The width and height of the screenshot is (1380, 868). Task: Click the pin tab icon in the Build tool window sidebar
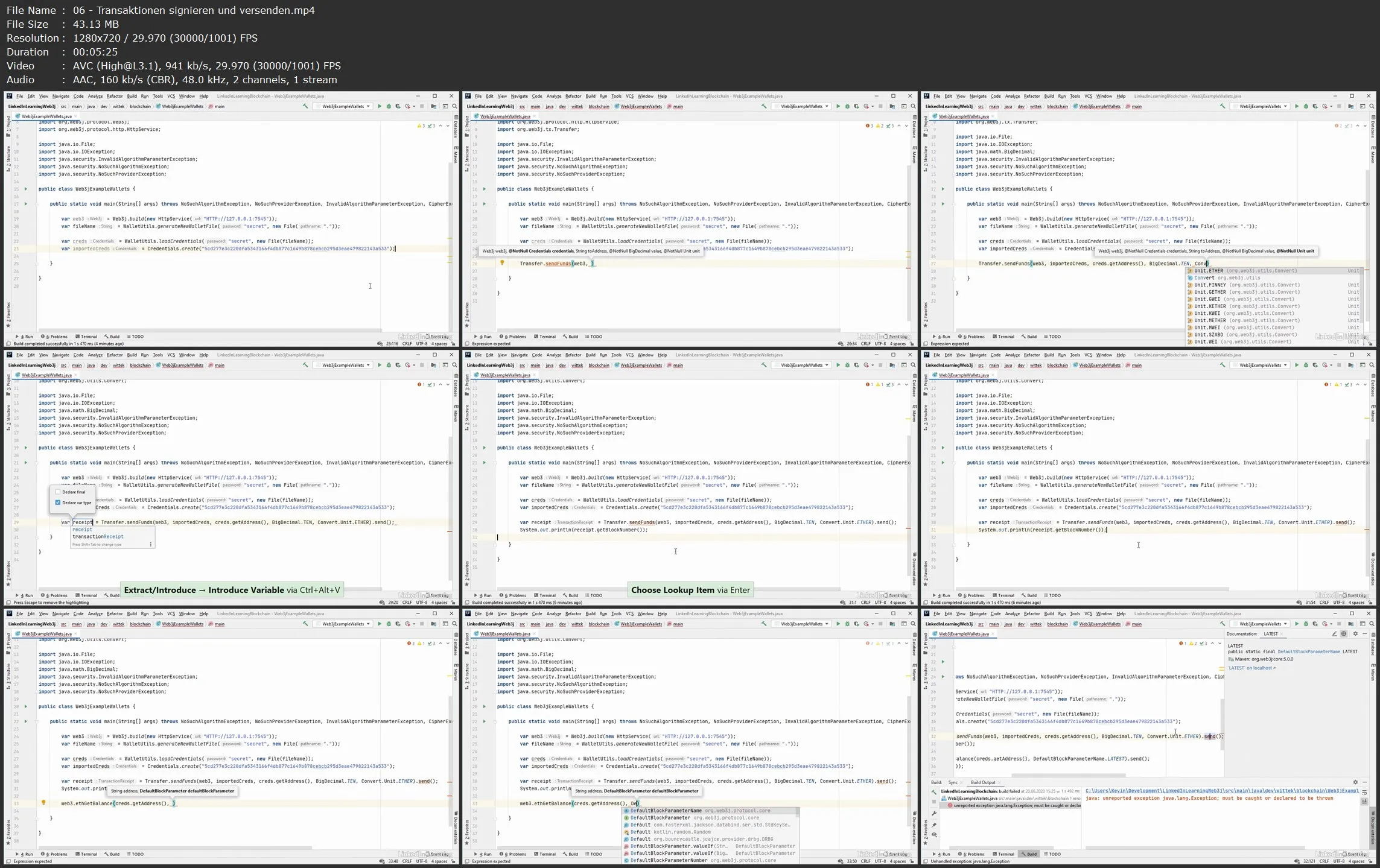click(x=934, y=825)
